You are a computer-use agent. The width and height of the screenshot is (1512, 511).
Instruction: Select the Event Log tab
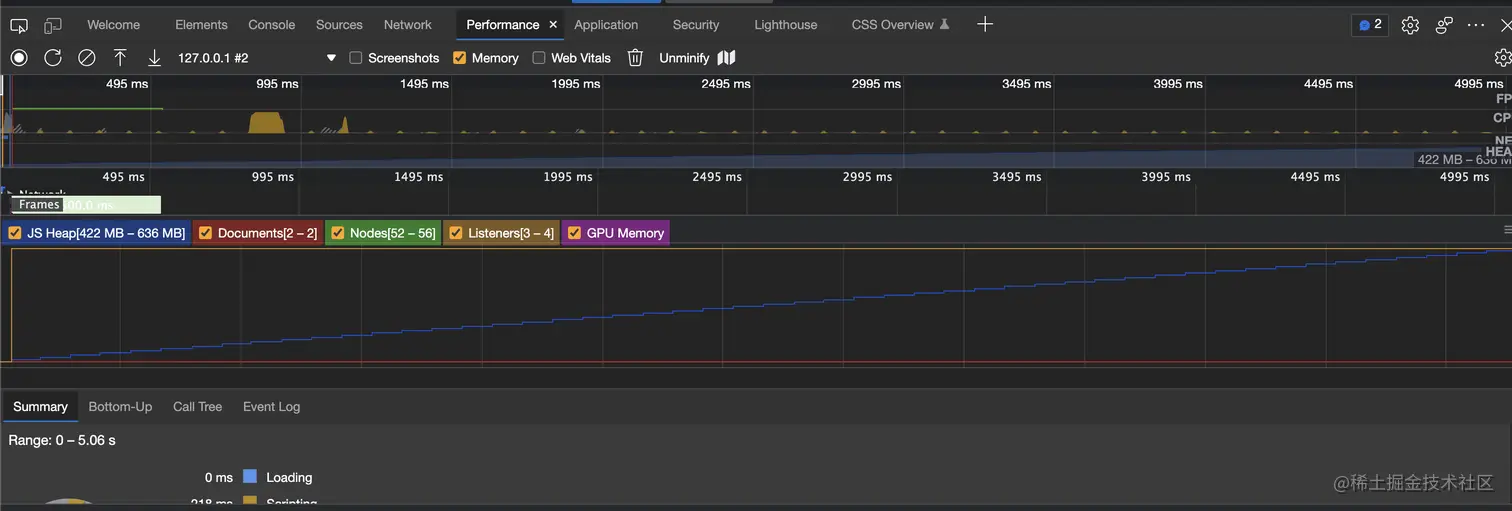tap(271, 407)
